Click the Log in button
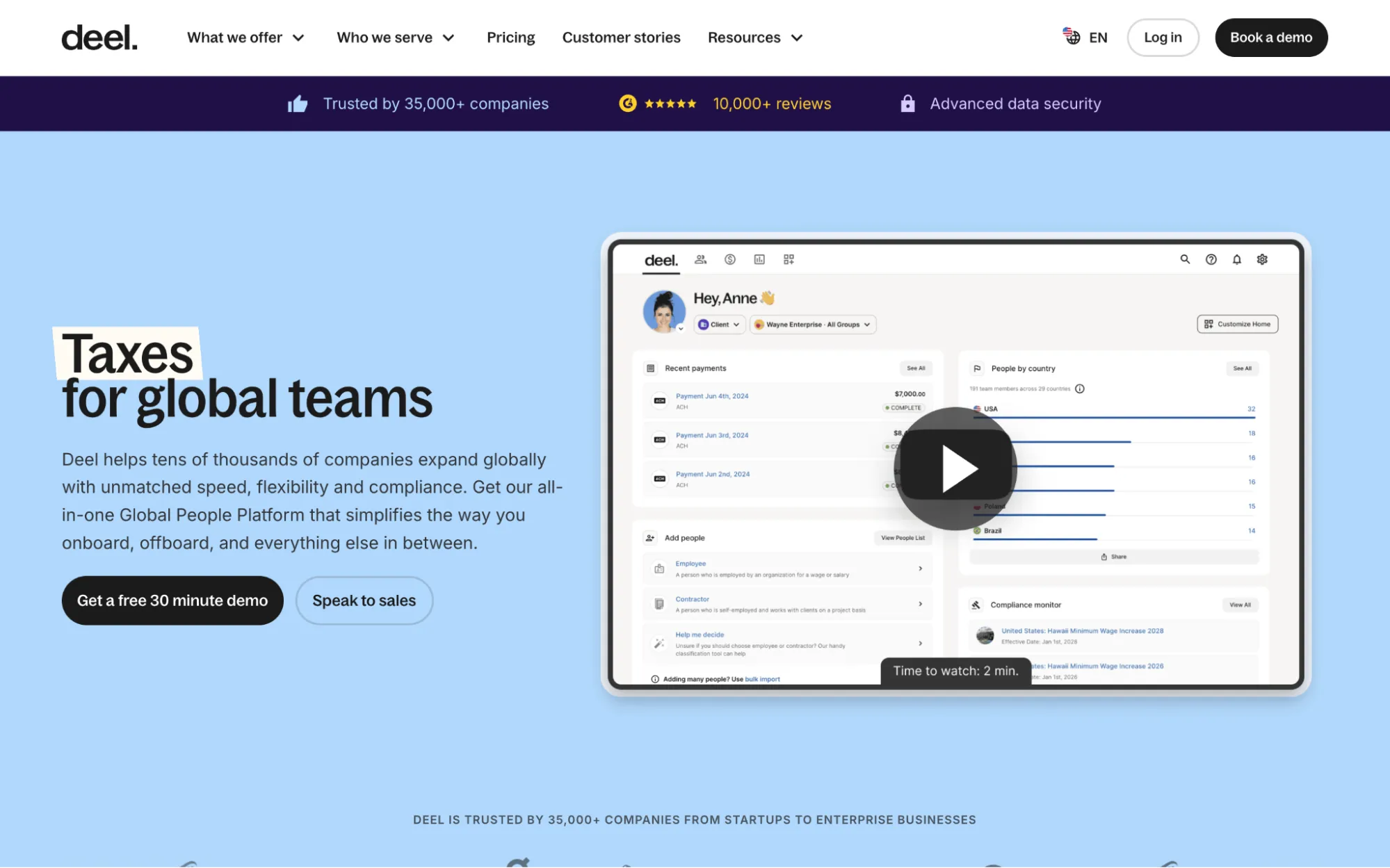 (x=1163, y=38)
